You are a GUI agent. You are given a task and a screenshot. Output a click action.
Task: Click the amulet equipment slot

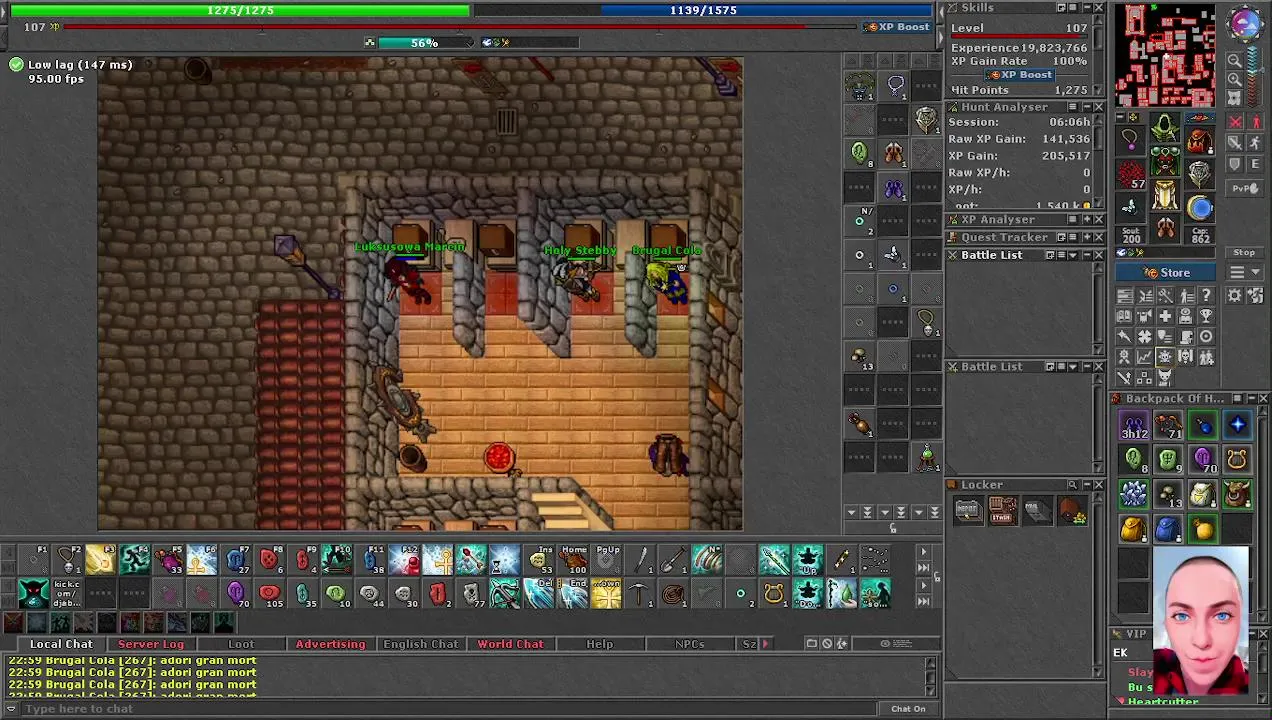tap(1131, 139)
